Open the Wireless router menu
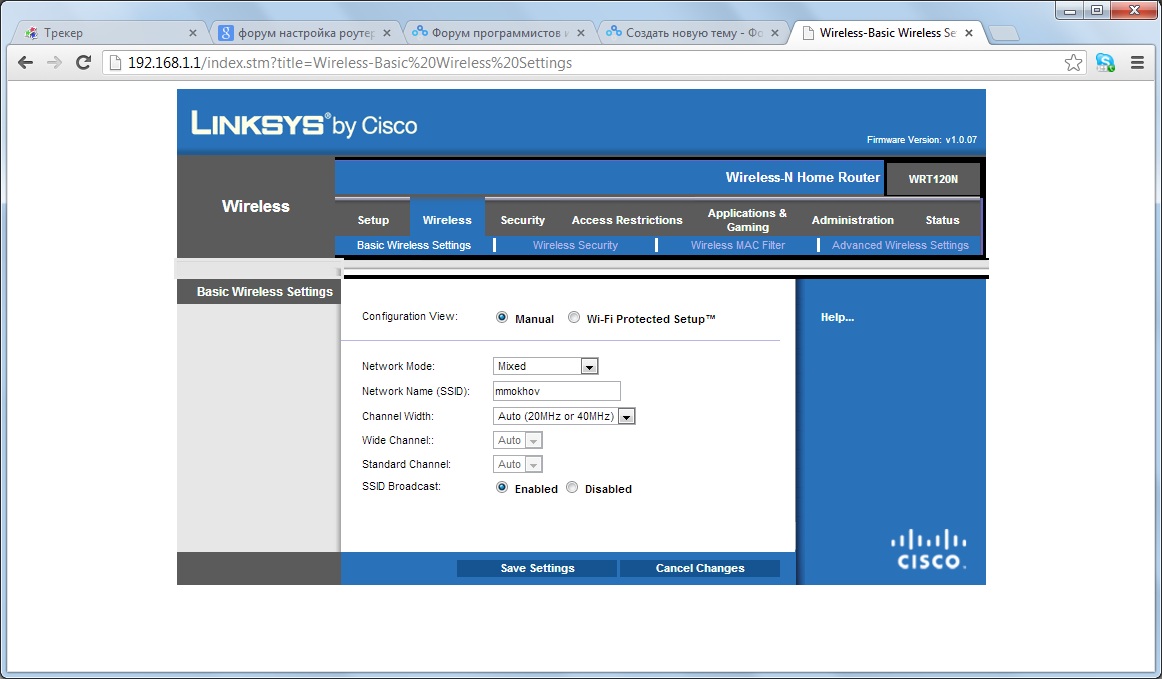This screenshot has width=1162, height=679. 447,220
